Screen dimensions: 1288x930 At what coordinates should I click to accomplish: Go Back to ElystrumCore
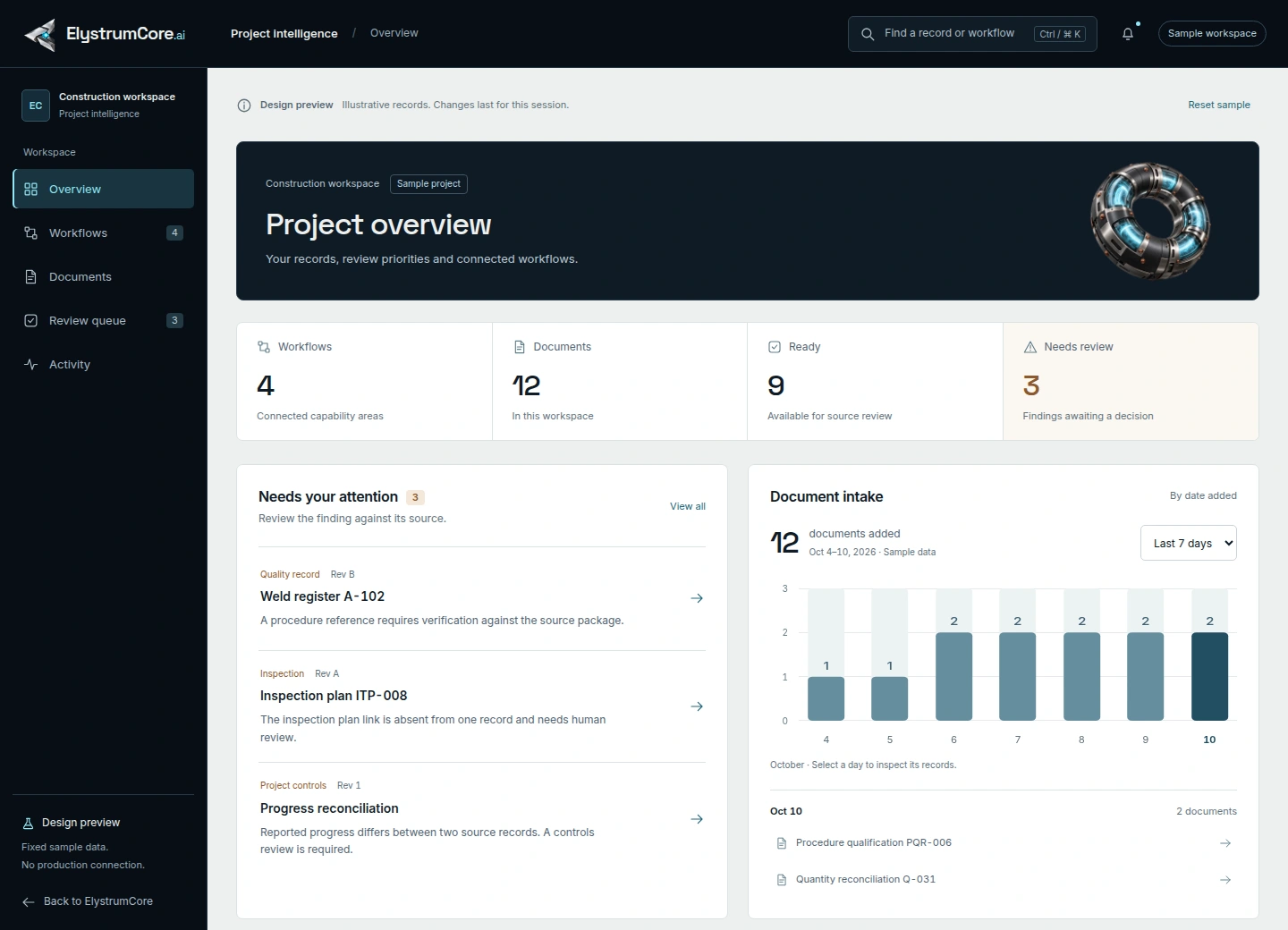tap(88, 901)
